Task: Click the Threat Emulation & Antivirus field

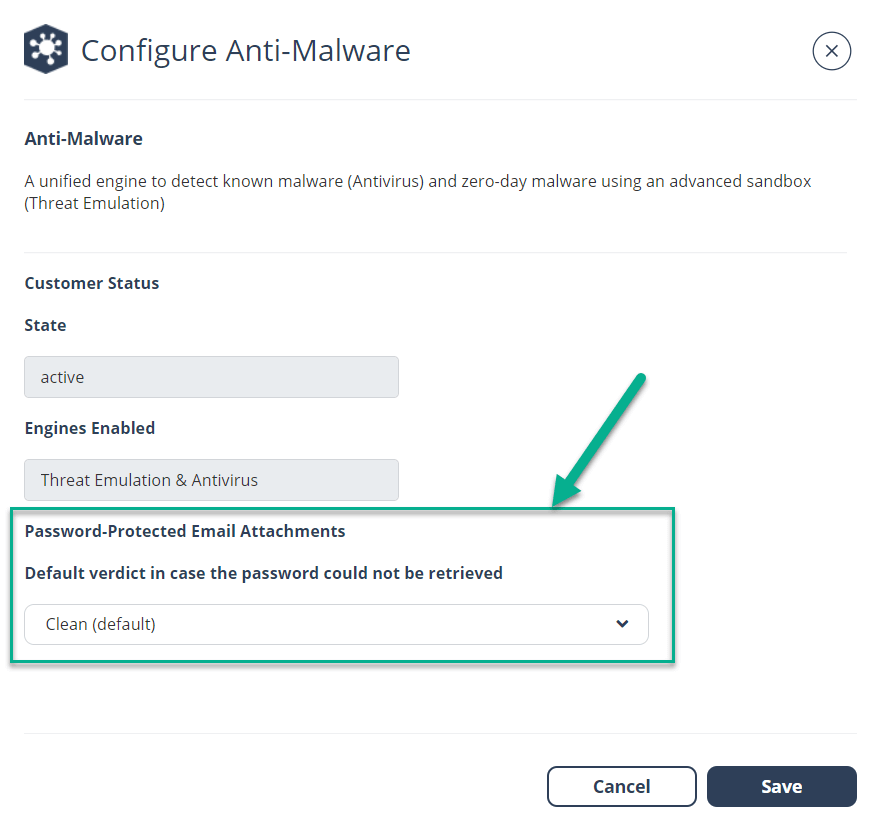Action: point(211,480)
